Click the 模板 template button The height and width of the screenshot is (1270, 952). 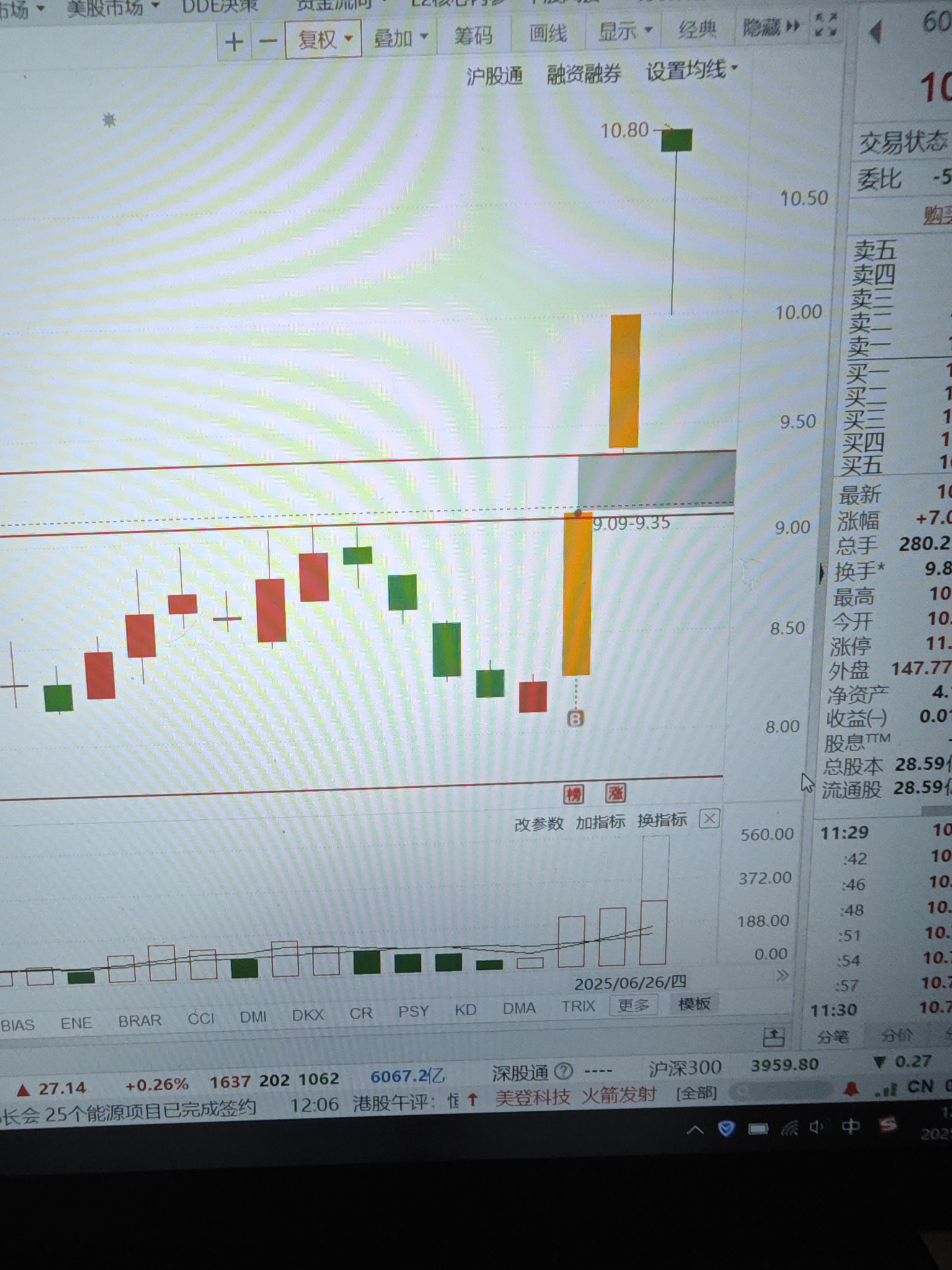coord(694,1003)
